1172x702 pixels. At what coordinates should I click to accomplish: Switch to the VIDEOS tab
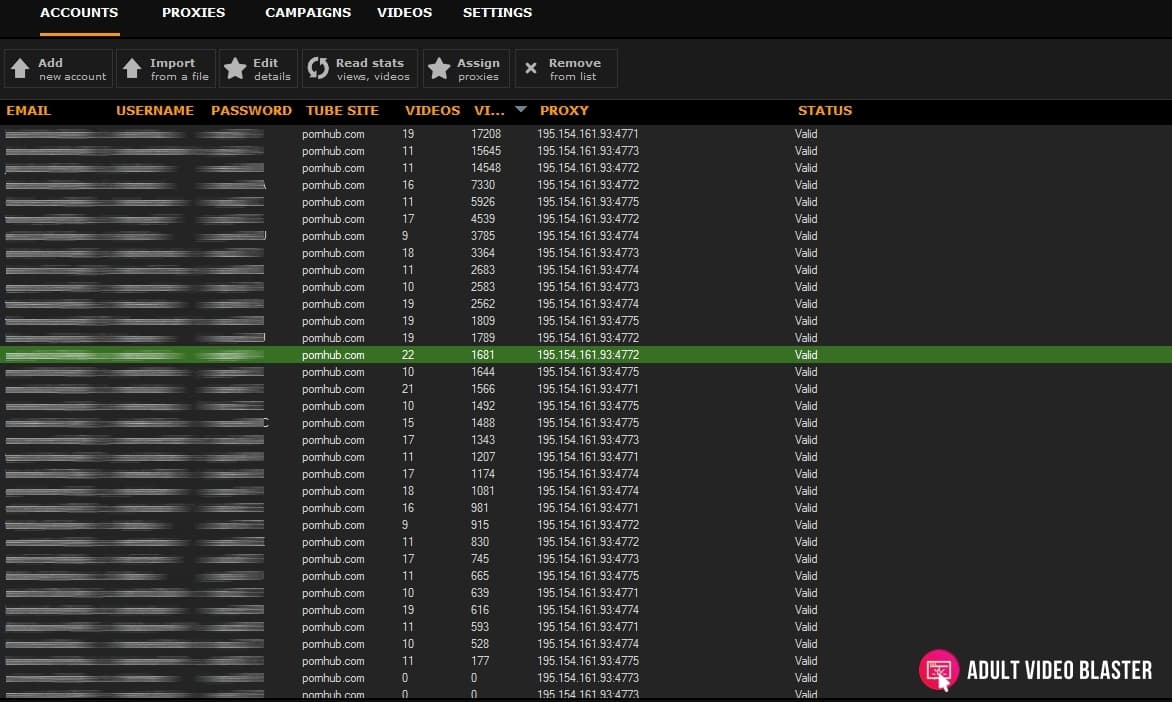pyautogui.click(x=404, y=13)
